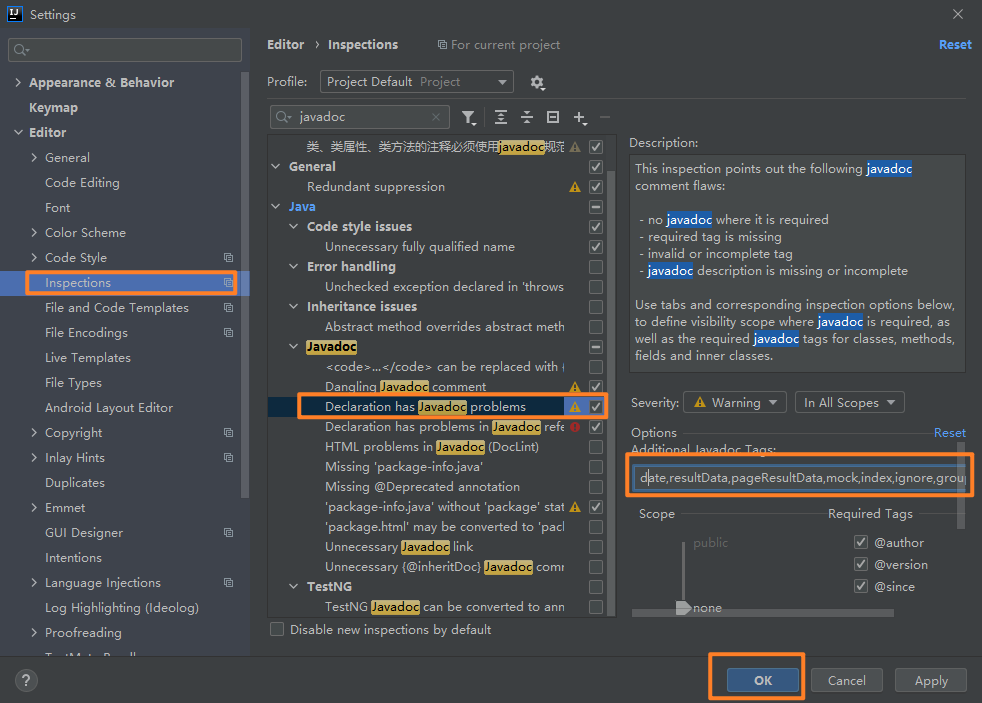
Task: Toggle the 'Declaration has Javadoc problems' checkbox
Action: pos(596,406)
